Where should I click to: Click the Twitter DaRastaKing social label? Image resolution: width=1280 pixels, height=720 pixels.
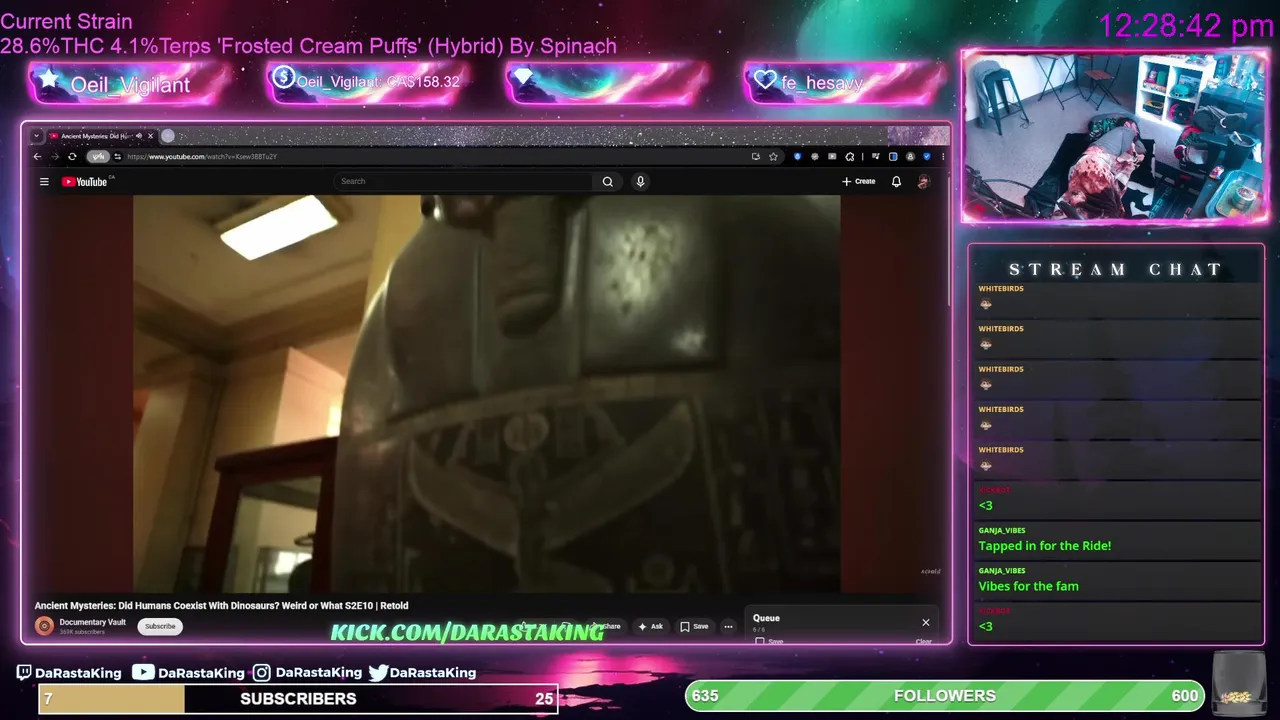[423, 673]
